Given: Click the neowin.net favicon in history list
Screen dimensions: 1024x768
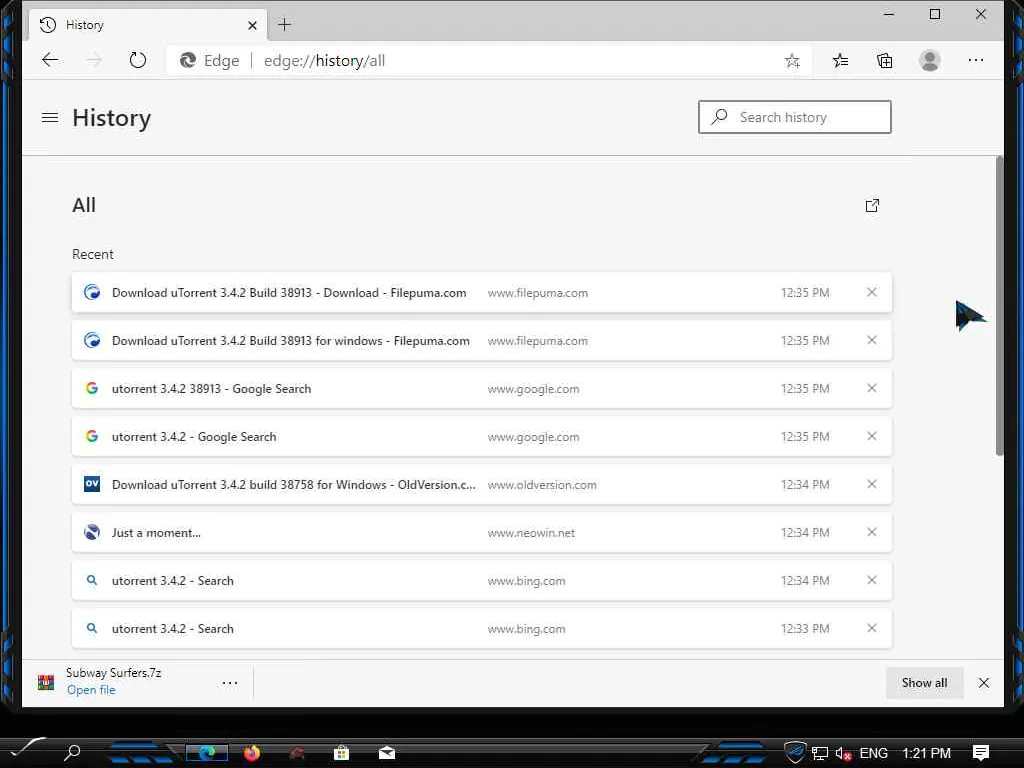Looking at the screenshot, I should tap(92, 532).
